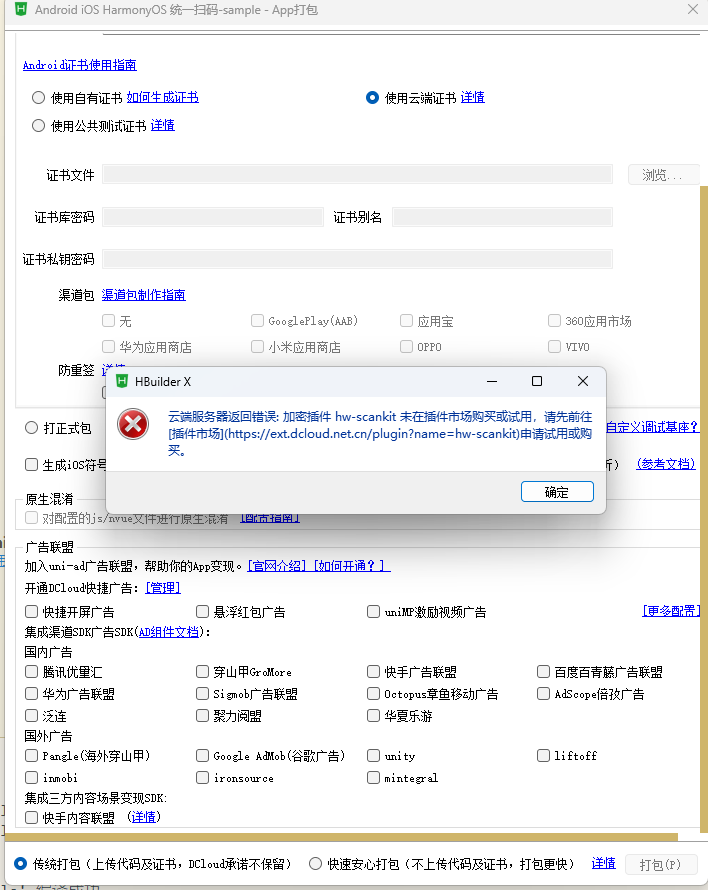Open 详情 link beside 使用云端证书

click(x=472, y=97)
